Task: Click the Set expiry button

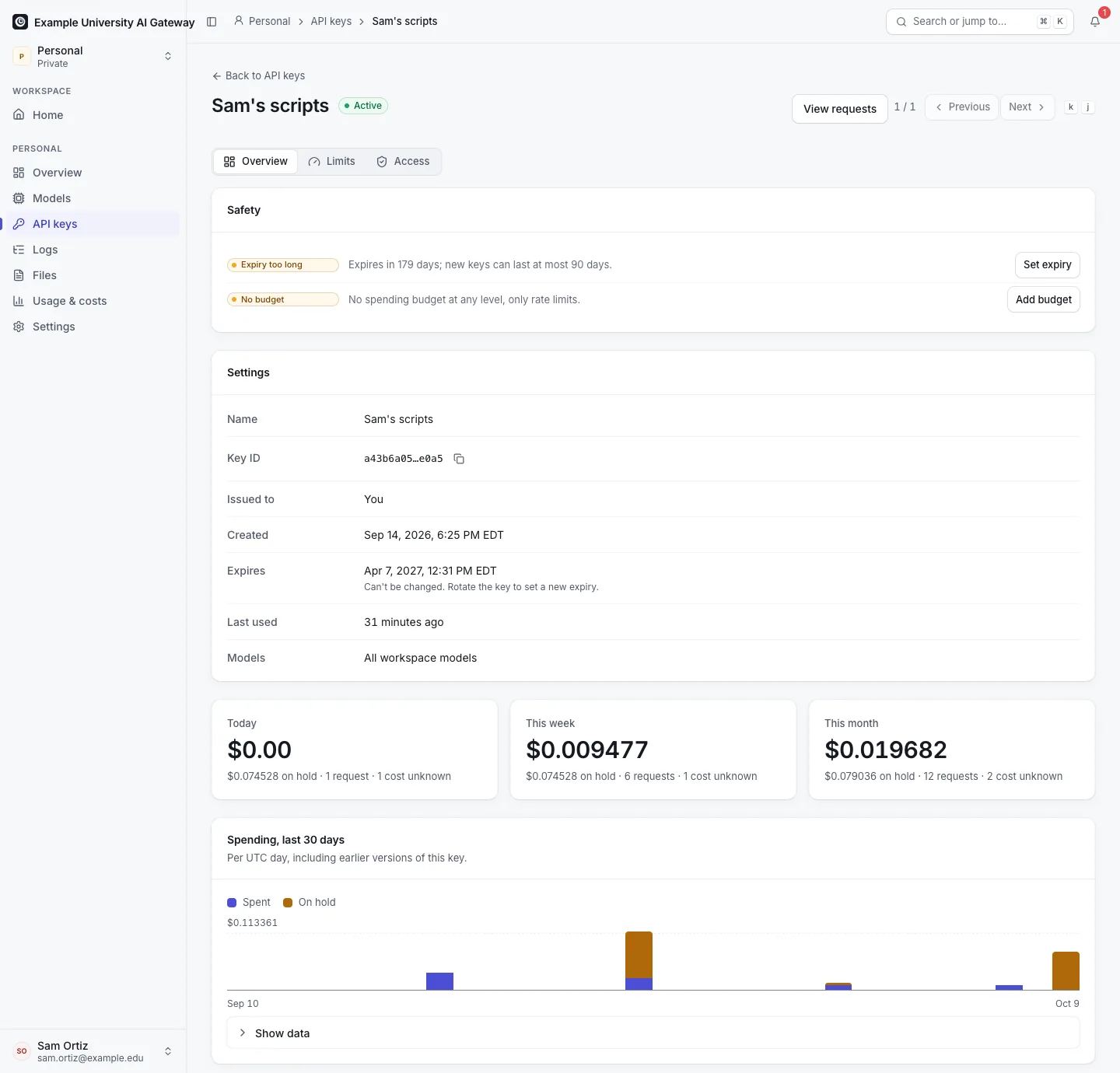Action: point(1048,265)
